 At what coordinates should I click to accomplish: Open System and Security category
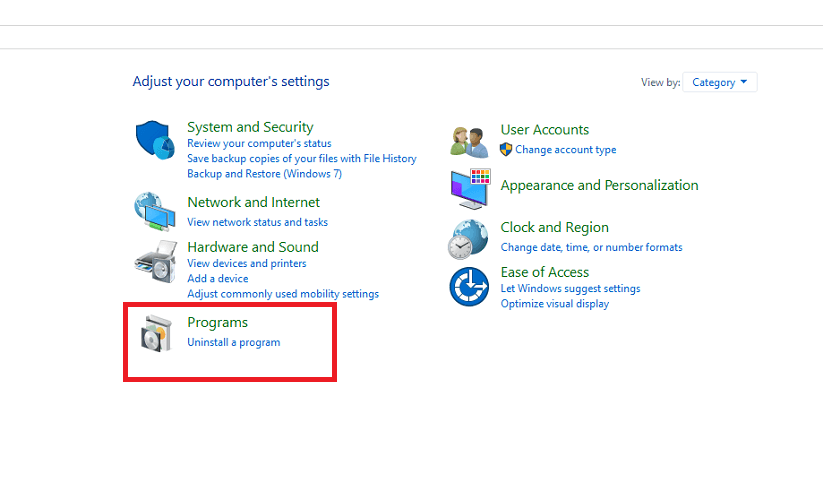[x=250, y=127]
